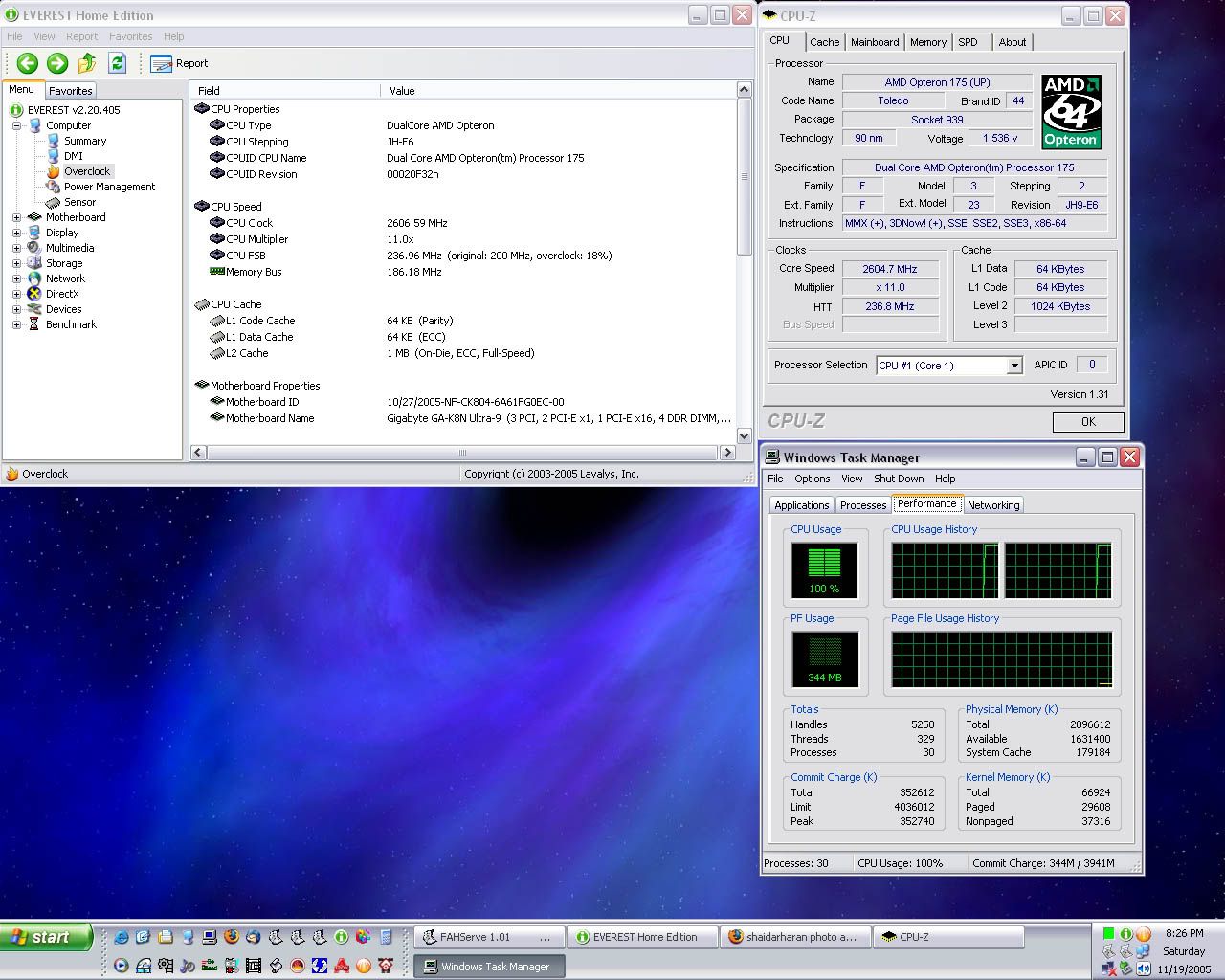Collapse the Computer tree node

click(16, 125)
